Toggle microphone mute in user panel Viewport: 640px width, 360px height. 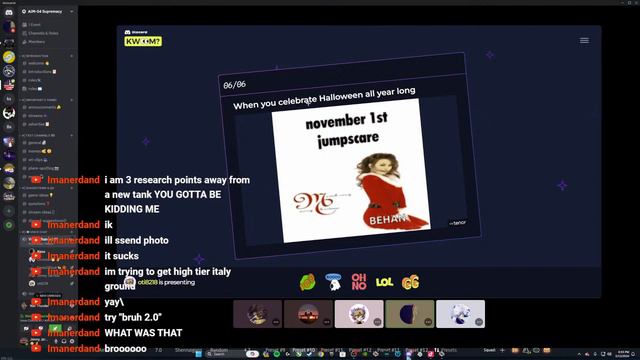tap(56, 341)
